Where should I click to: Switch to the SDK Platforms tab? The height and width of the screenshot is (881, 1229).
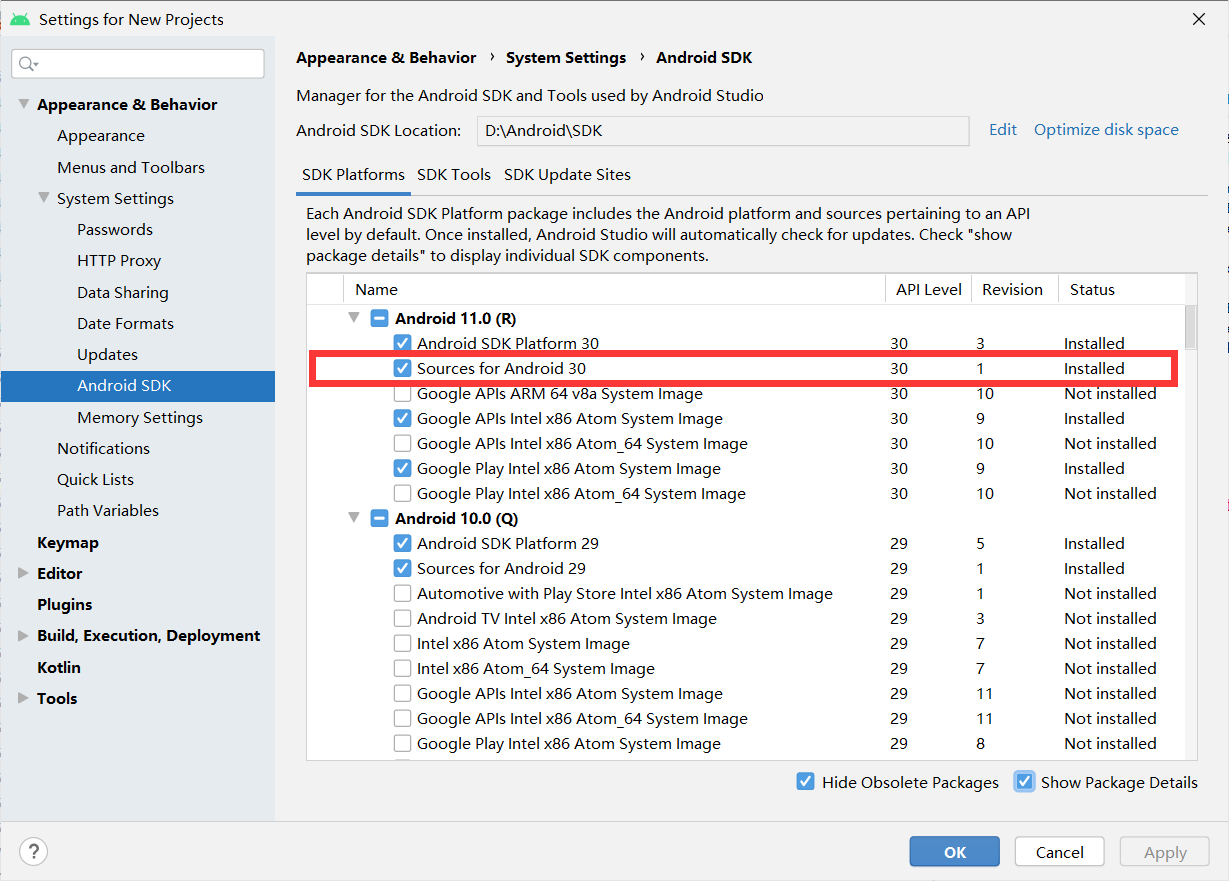(x=353, y=175)
